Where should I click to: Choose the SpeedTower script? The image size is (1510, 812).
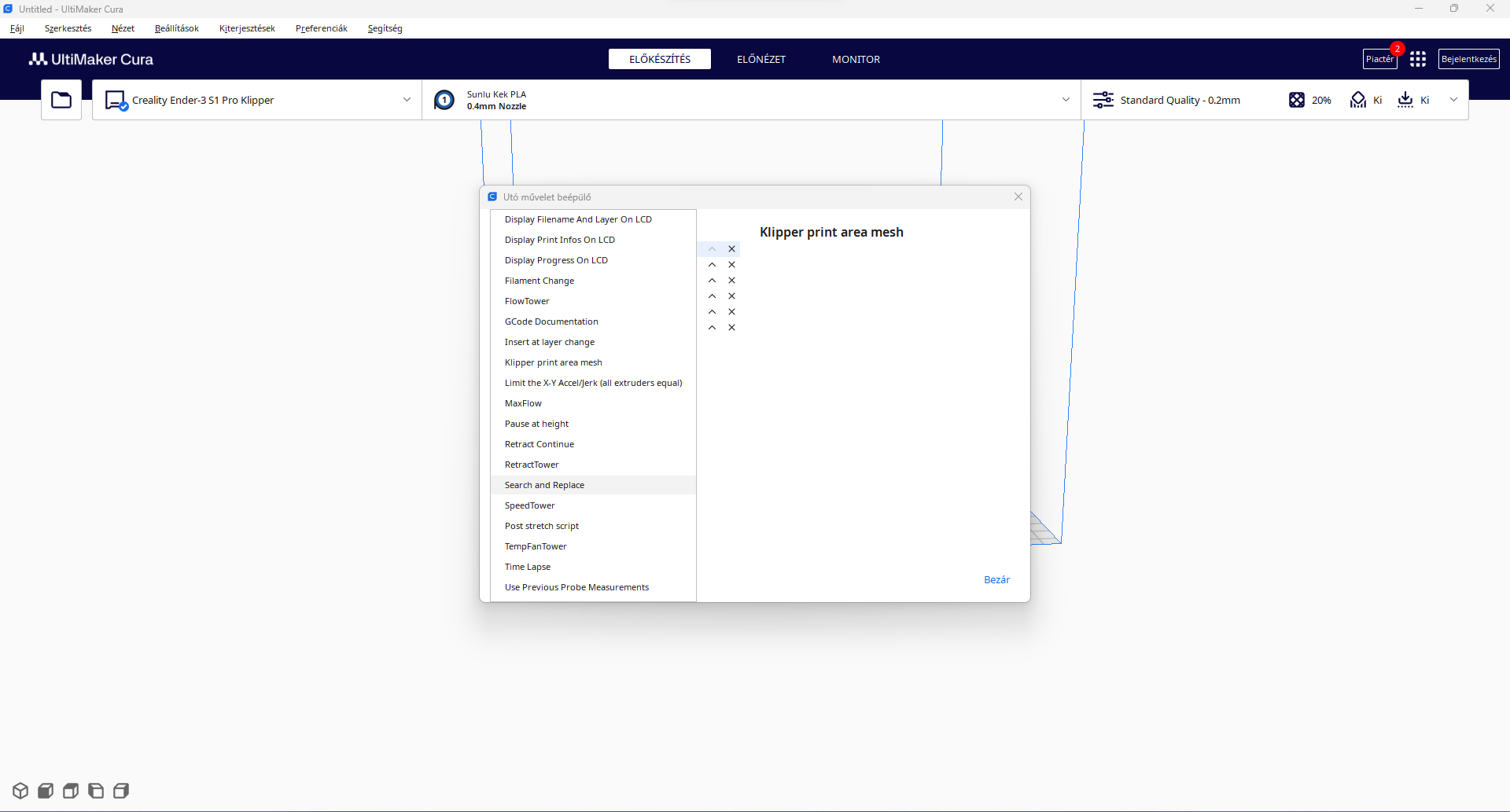click(593, 505)
